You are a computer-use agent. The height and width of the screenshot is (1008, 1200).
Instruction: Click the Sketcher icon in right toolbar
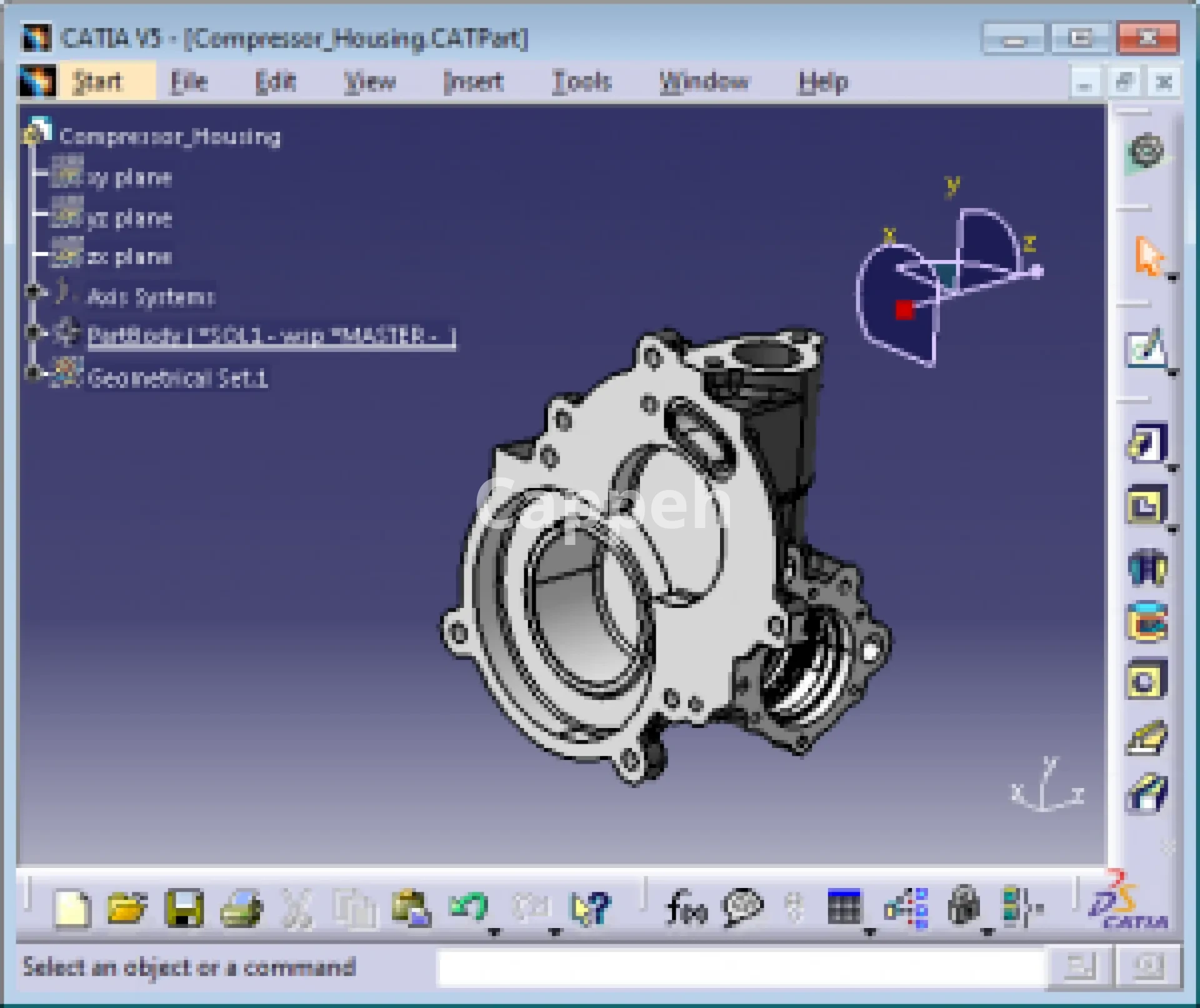1146,348
